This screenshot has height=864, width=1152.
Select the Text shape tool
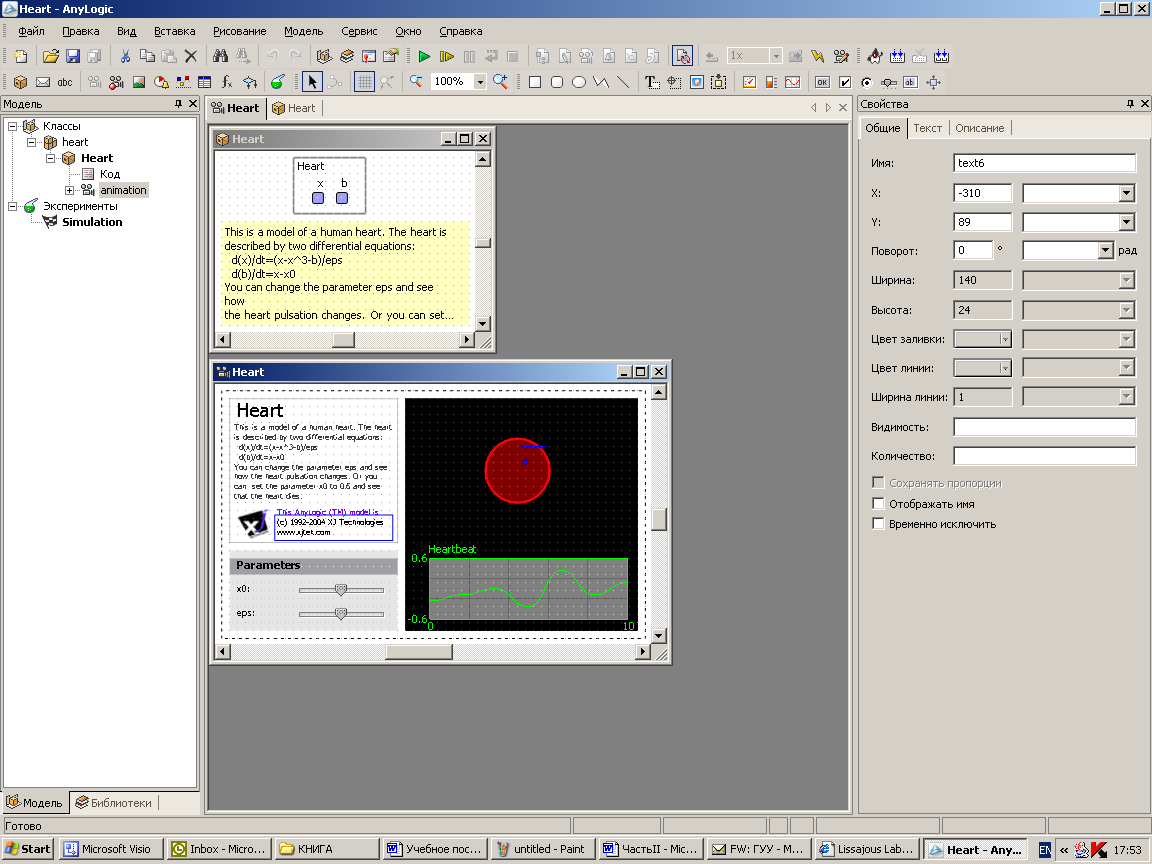(652, 82)
